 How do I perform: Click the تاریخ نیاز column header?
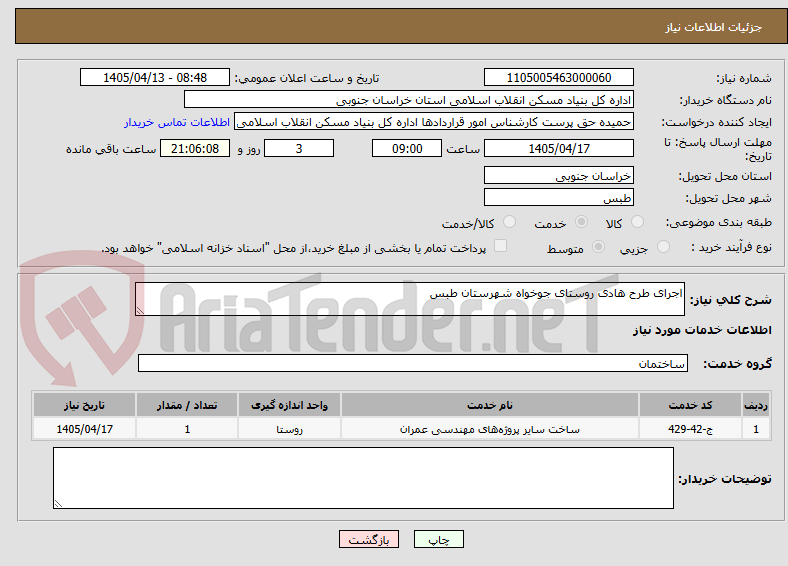pos(84,405)
